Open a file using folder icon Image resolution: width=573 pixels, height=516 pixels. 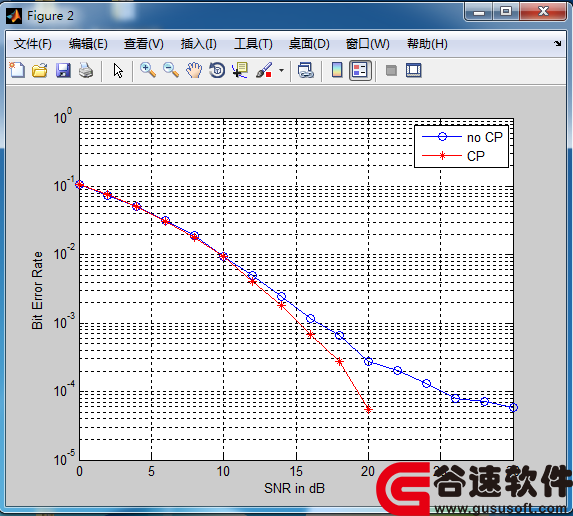pos(39,70)
